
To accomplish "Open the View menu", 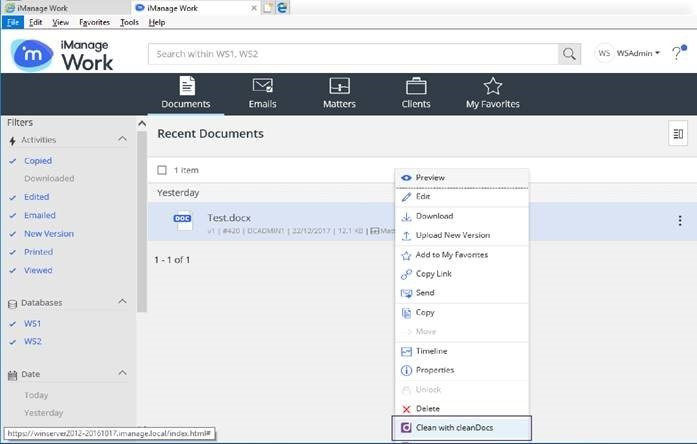I will pyautogui.click(x=60, y=22).
